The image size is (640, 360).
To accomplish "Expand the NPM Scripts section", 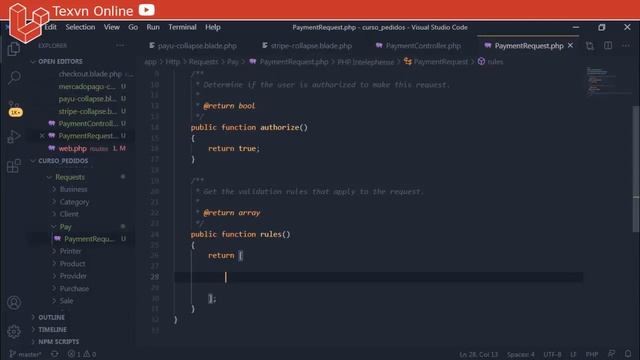I will pyautogui.click(x=58, y=342).
